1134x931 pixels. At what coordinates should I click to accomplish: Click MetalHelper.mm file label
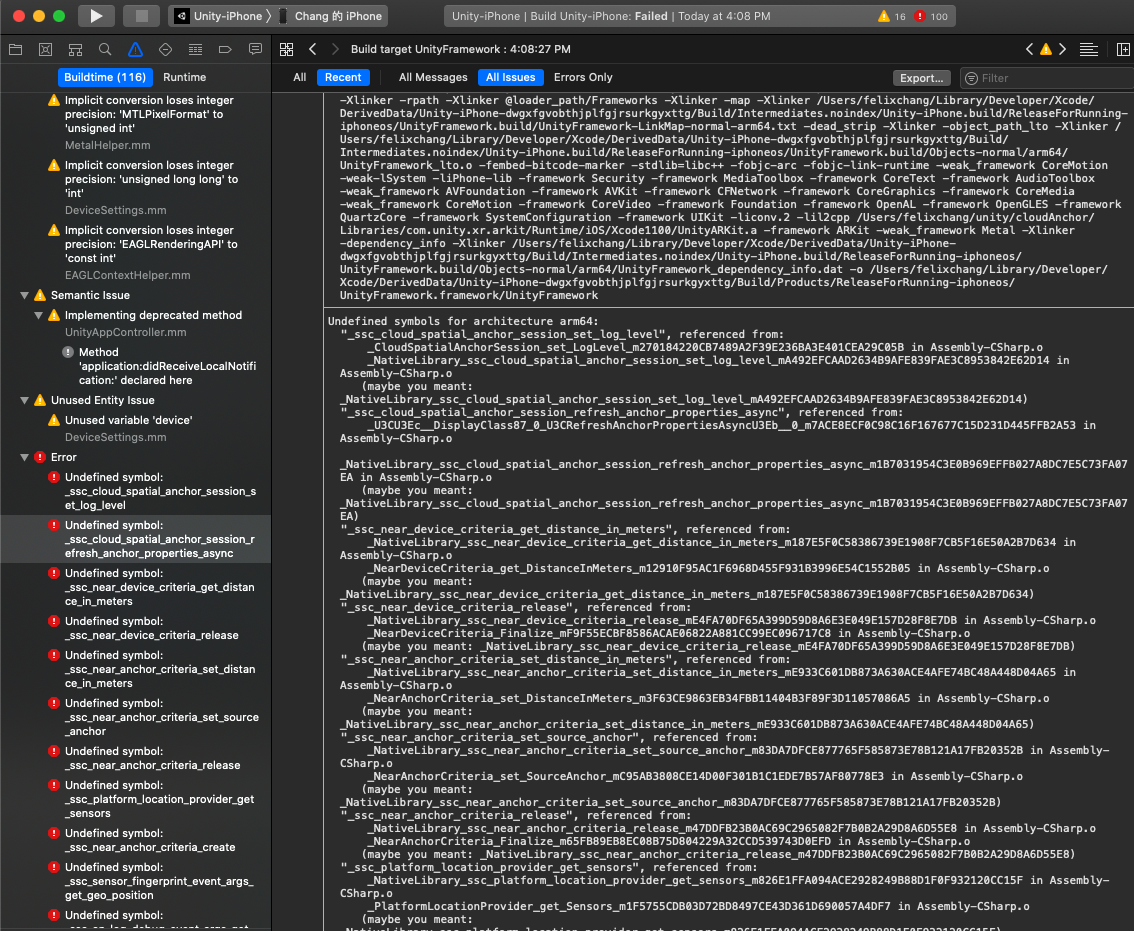click(x=108, y=145)
